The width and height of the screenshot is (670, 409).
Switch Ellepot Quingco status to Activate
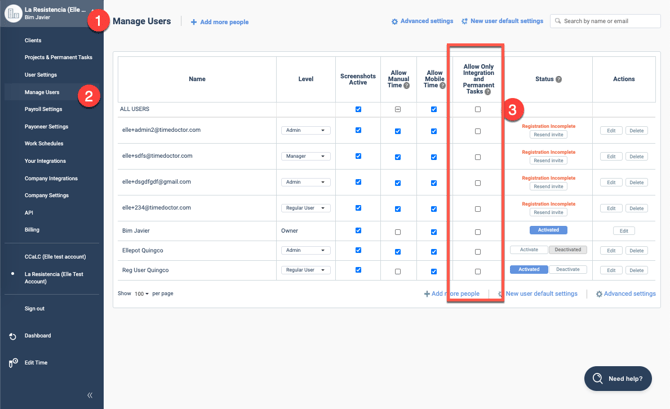click(528, 250)
